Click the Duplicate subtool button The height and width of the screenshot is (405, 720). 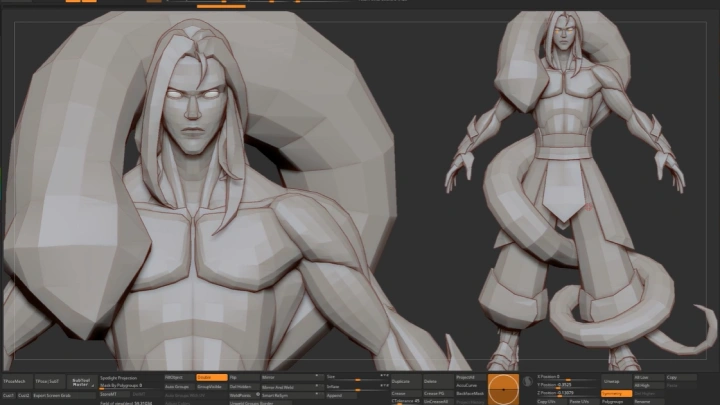[x=406, y=381]
